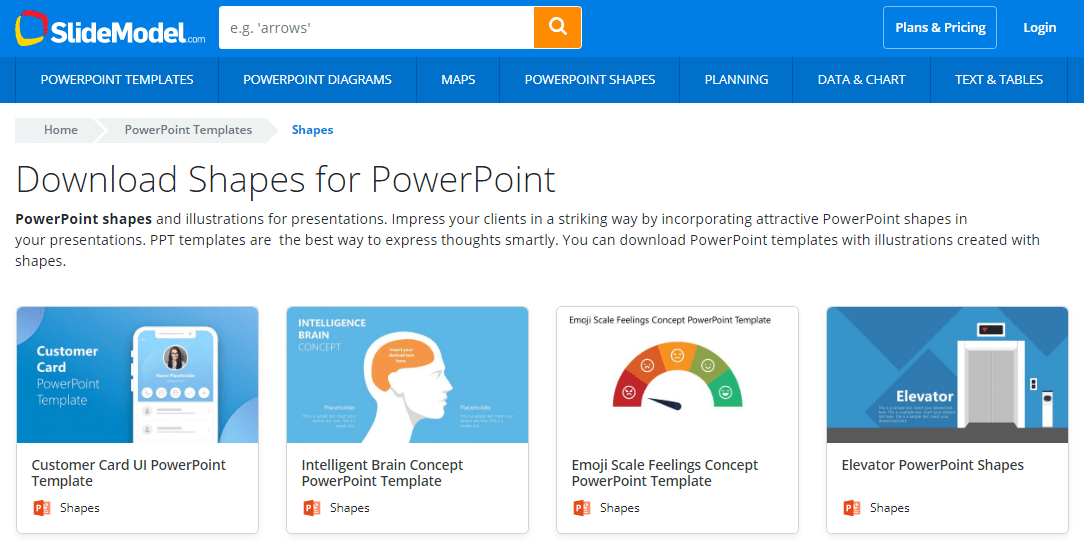
Task: Select the Maps navigation item
Action: tap(458, 79)
